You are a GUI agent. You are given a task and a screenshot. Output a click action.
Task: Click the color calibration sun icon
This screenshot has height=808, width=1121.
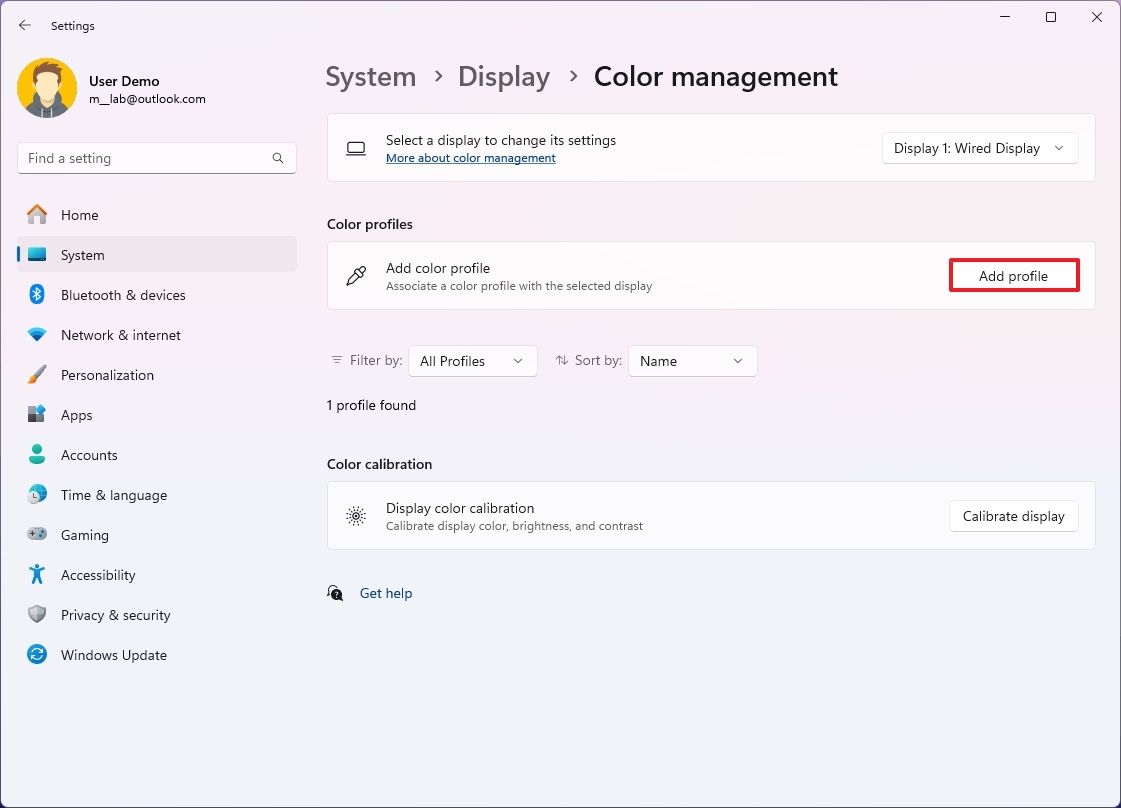[356, 516]
